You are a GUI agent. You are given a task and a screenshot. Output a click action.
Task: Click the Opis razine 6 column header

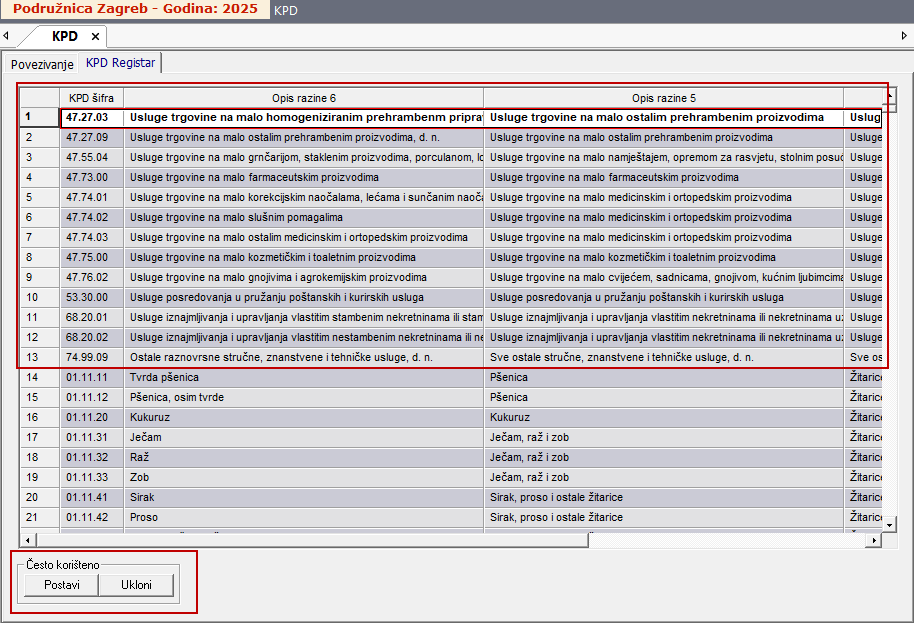[303, 98]
